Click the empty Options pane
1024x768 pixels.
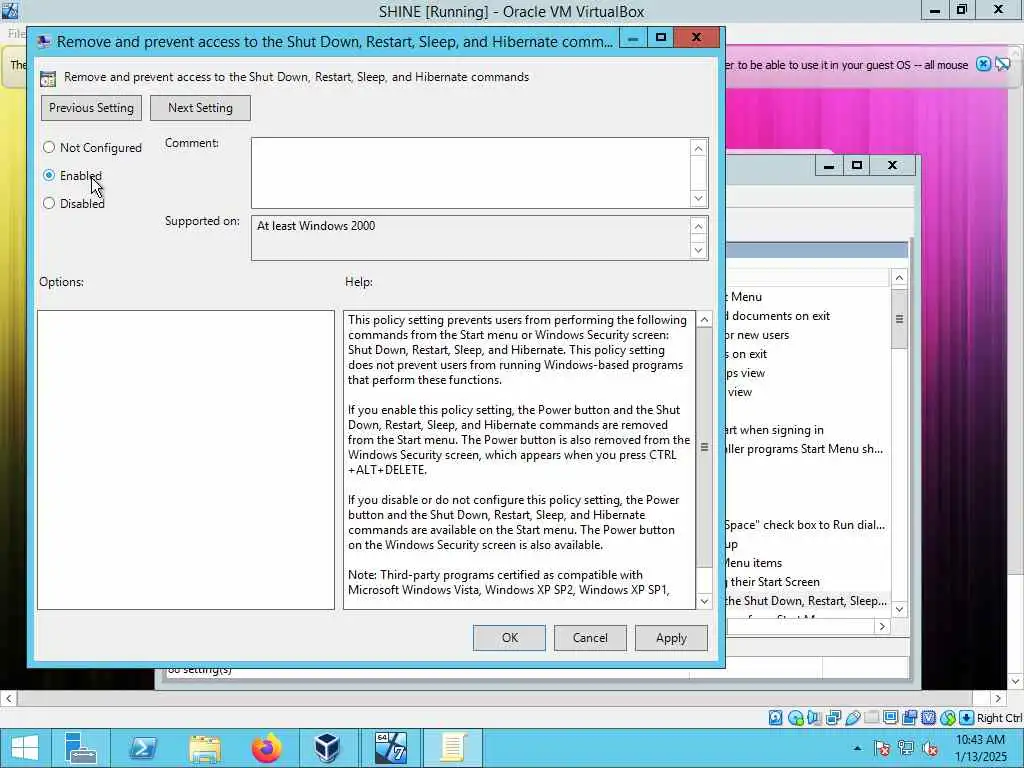[186, 460]
